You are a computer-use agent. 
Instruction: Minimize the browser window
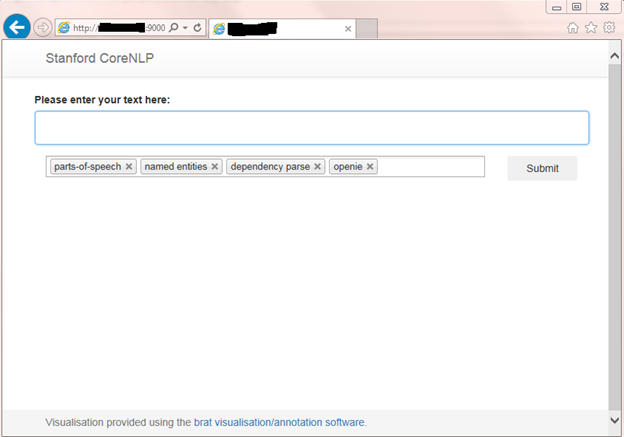[556, 7]
